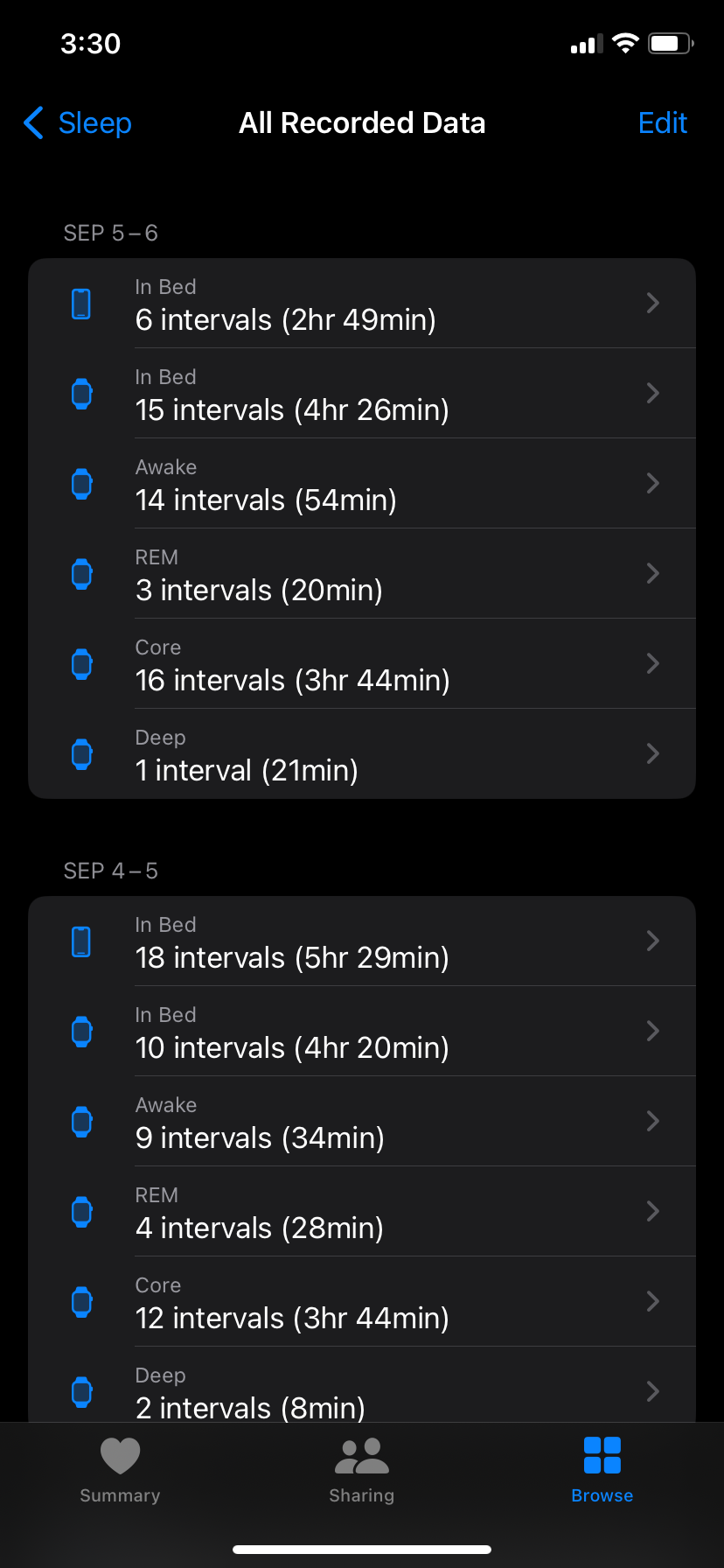This screenshot has height=1568, width=724.
Task: Tap the home indicator bar at bottom
Action: (x=362, y=1550)
